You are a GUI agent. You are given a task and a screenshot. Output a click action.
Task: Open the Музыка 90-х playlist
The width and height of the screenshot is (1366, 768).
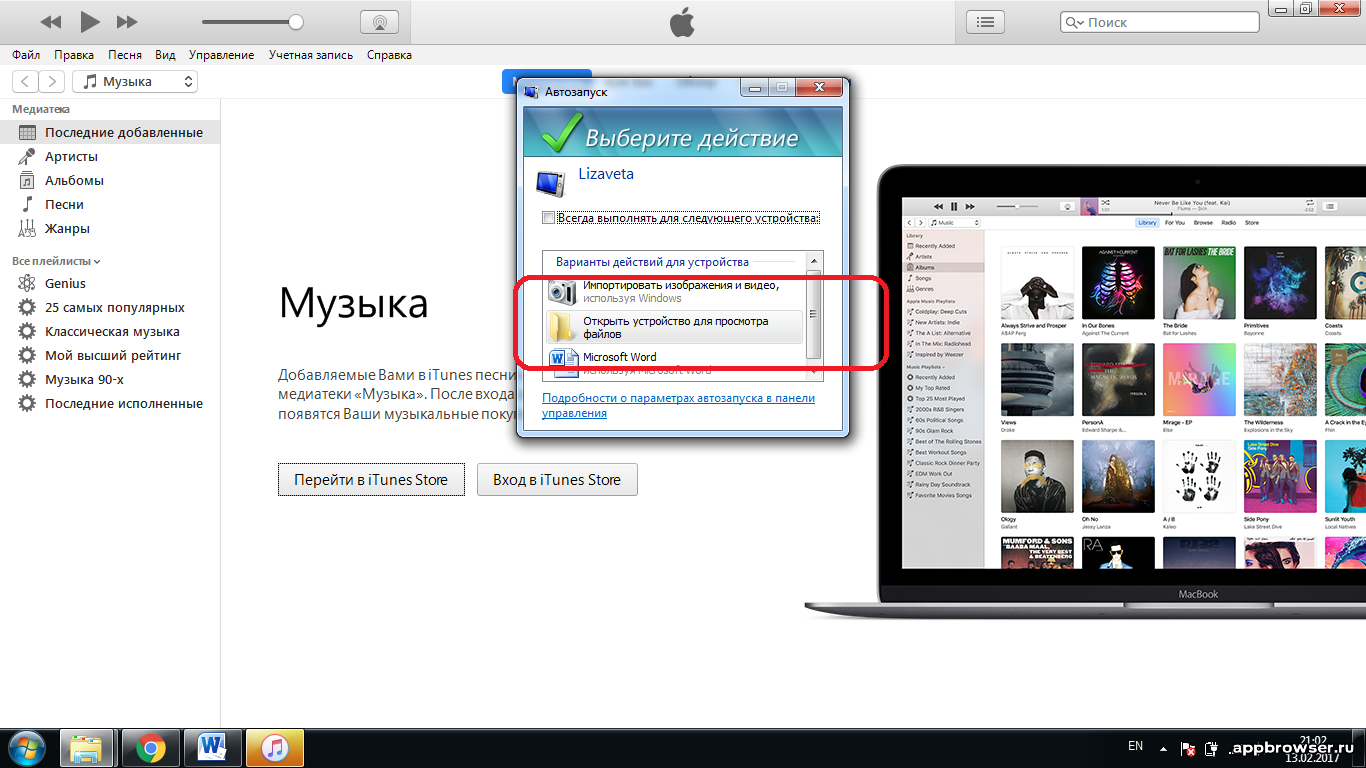110,379
